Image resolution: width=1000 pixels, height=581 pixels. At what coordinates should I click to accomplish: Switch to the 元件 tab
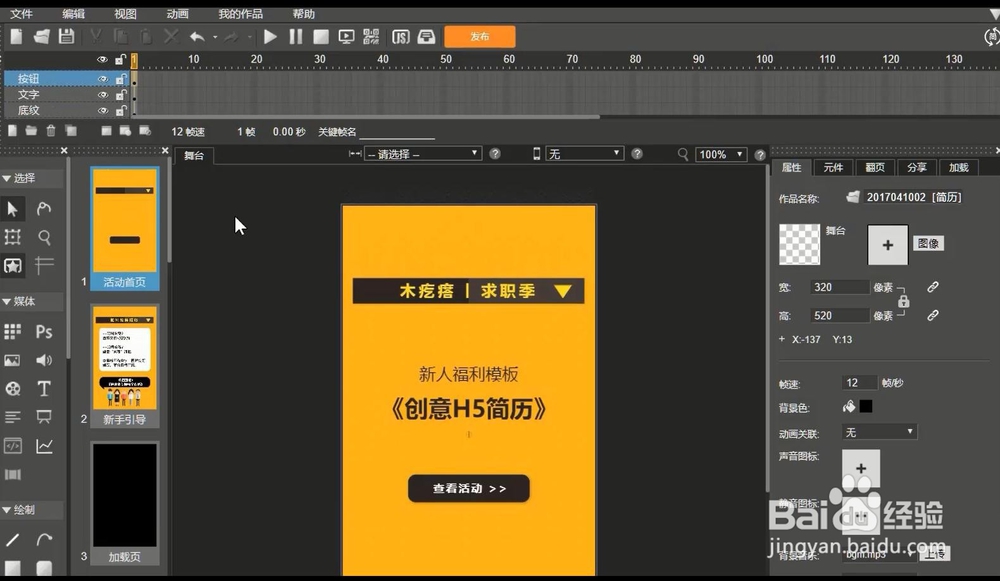(833, 168)
